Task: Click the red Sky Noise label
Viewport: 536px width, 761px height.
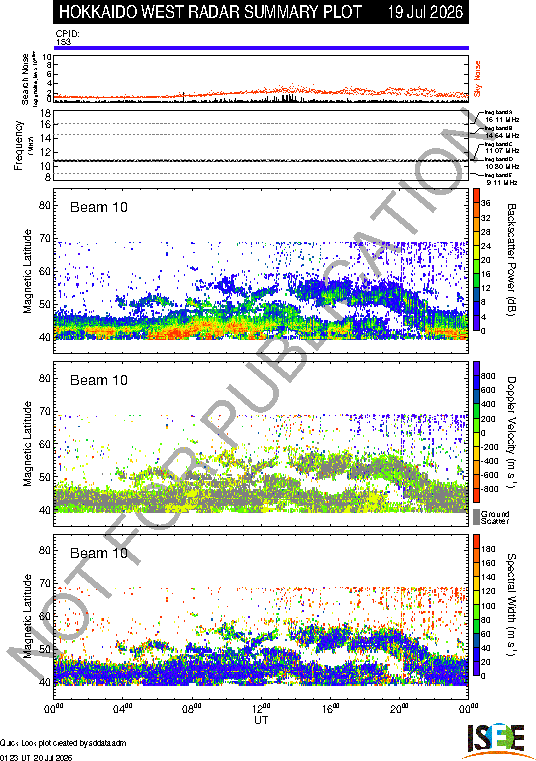Action: click(477, 79)
